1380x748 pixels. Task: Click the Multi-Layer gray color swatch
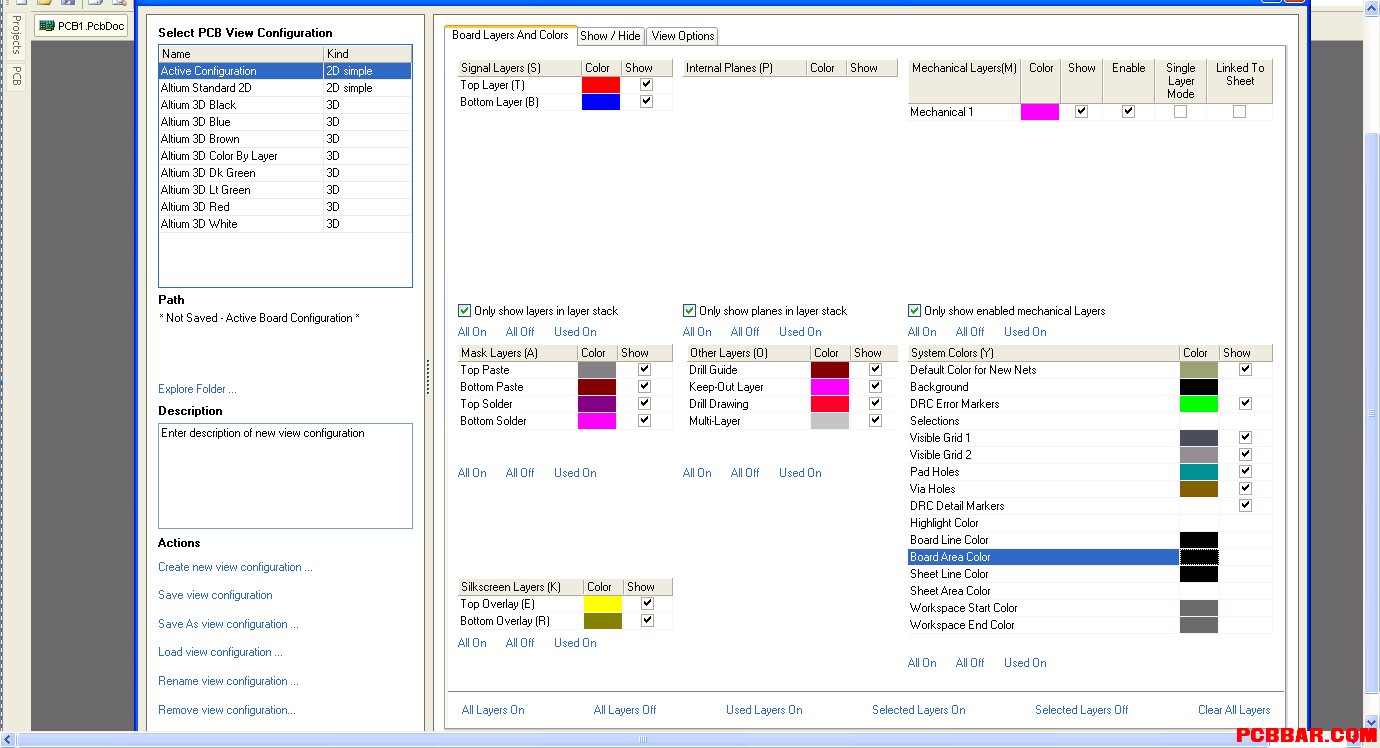point(830,421)
